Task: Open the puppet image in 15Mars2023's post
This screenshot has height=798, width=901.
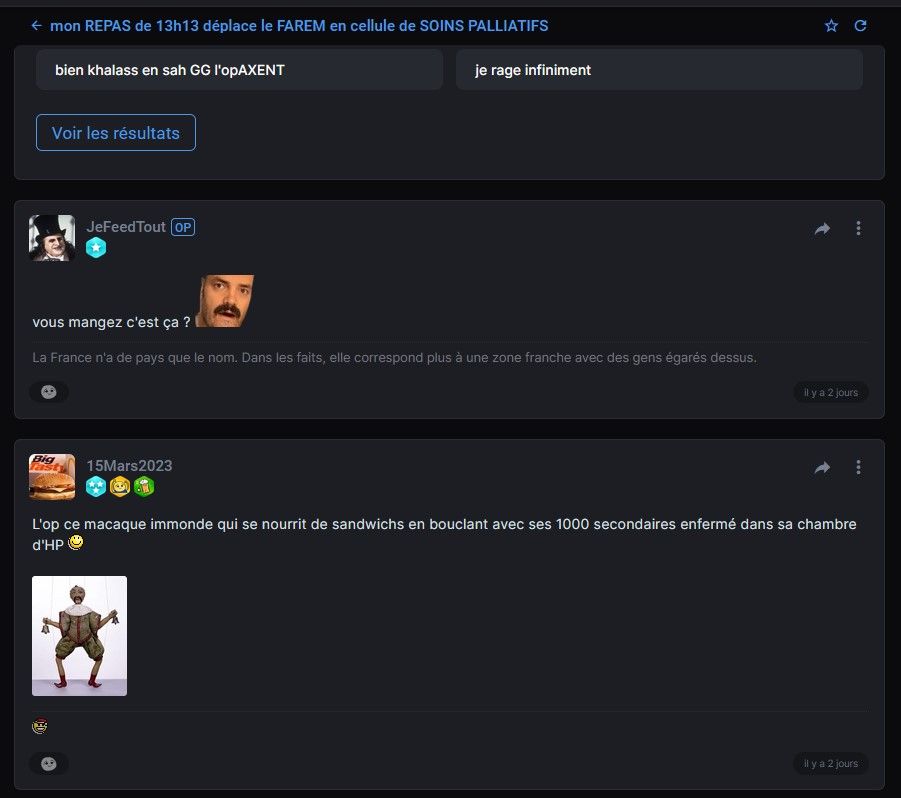Action: click(x=79, y=636)
